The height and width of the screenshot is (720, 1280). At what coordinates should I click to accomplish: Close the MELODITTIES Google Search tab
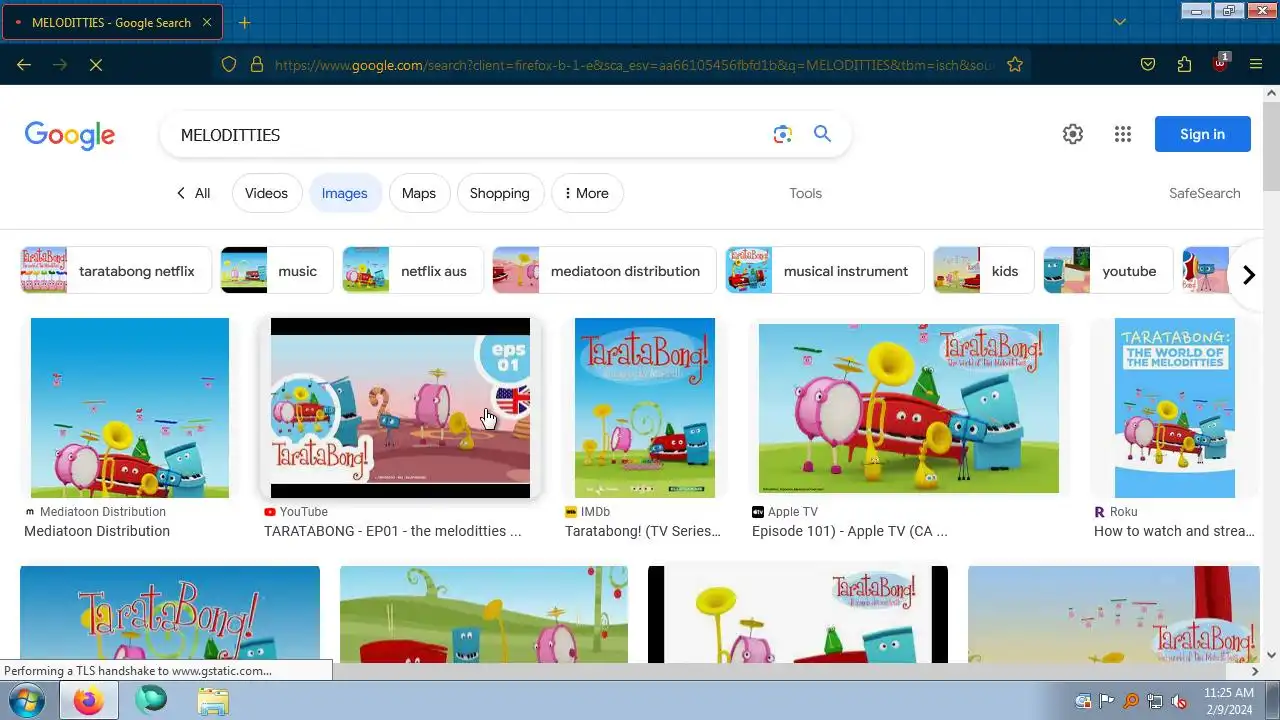tap(207, 22)
